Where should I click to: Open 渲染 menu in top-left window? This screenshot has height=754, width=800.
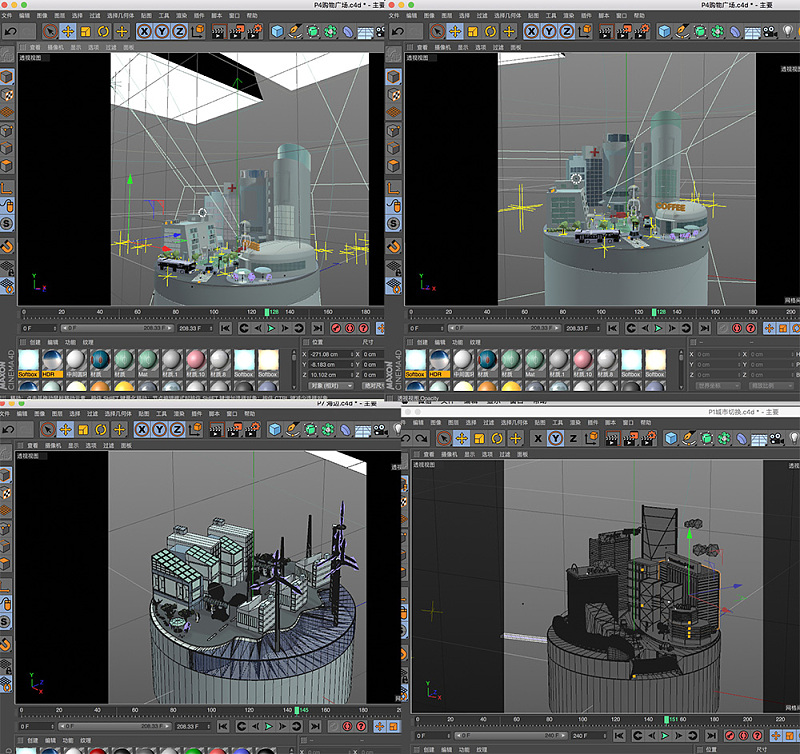pyautogui.click(x=182, y=16)
